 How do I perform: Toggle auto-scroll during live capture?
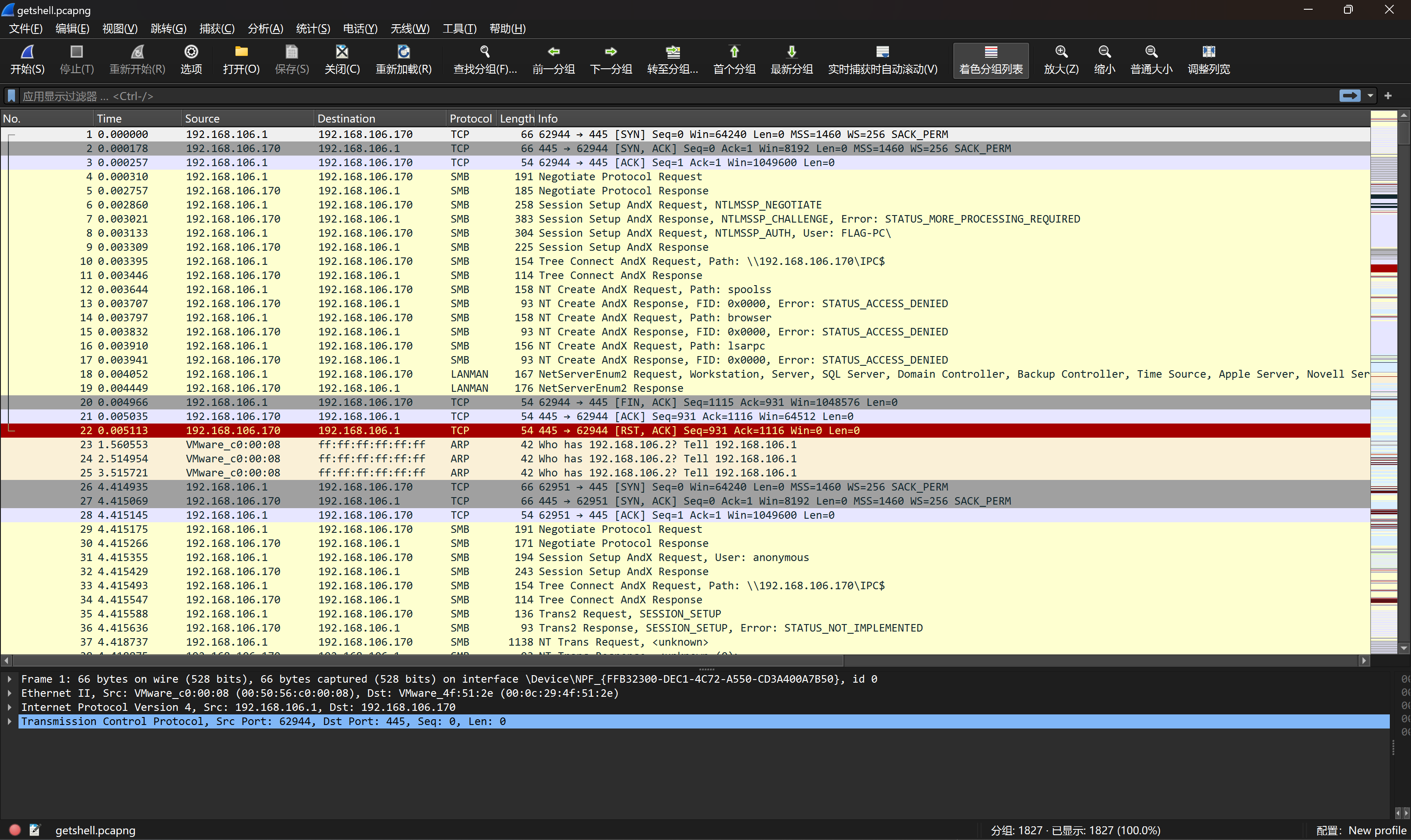pos(882,52)
